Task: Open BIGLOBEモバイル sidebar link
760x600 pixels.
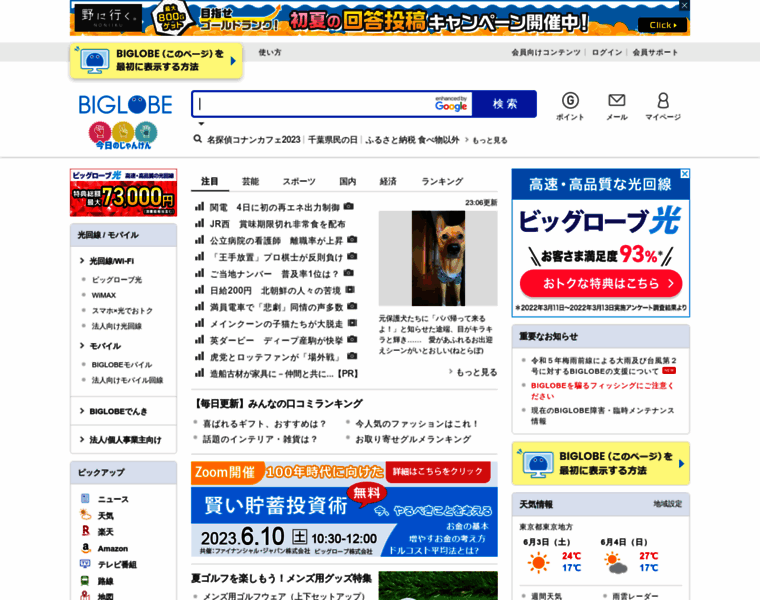Action: (122, 364)
